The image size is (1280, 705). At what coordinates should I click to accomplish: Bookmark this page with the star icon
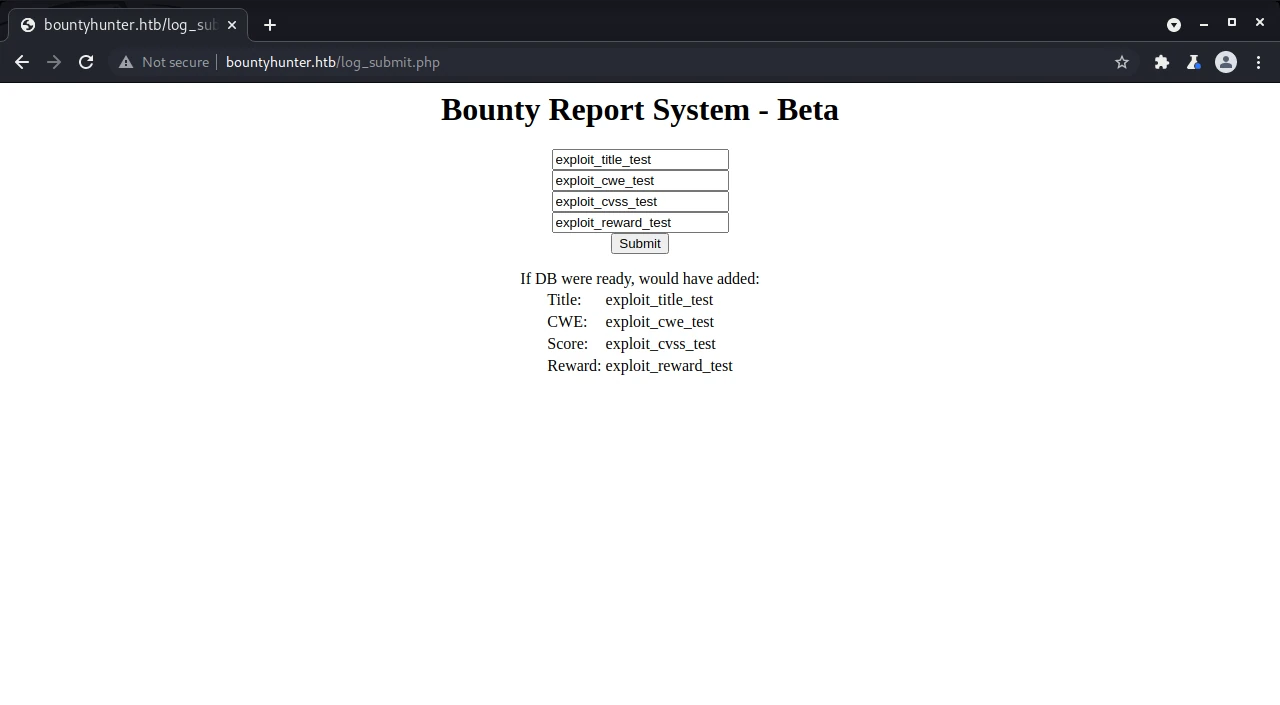1122,62
